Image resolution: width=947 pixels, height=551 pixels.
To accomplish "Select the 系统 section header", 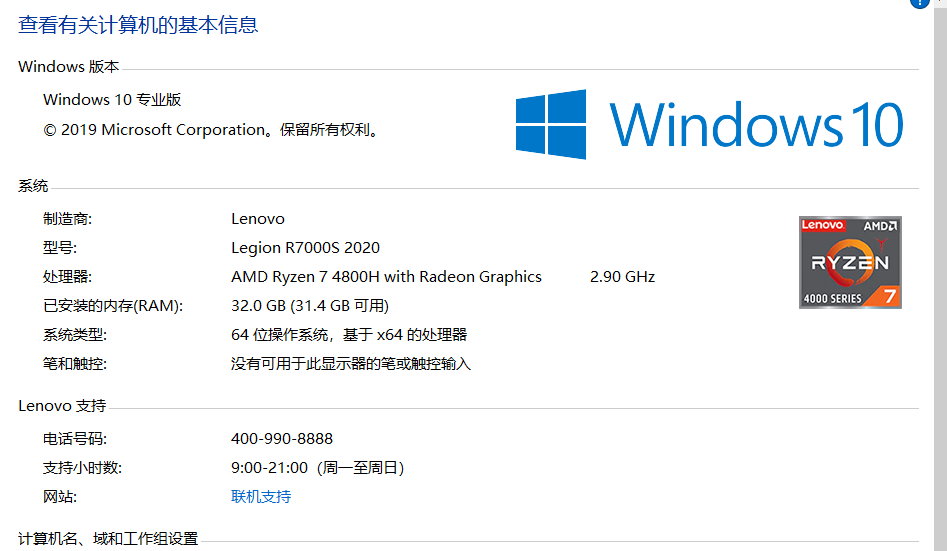I will coord(33,186).
